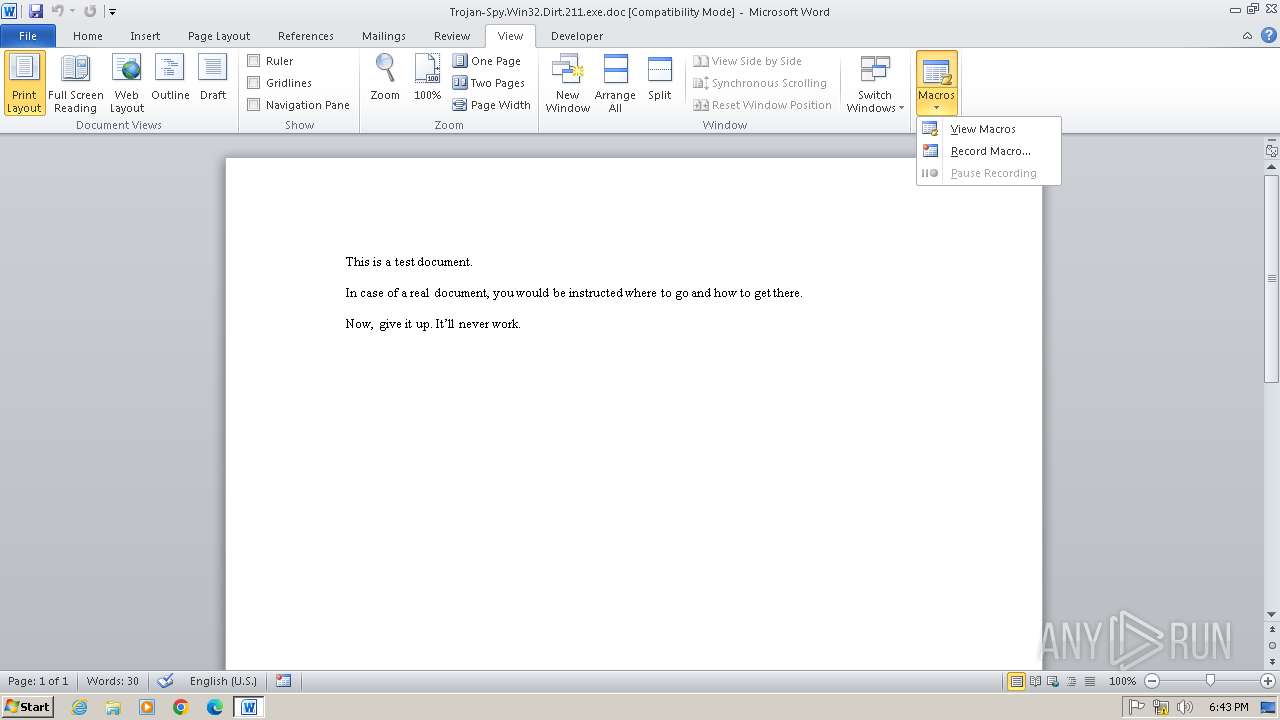Select Page Width zoom
Image resolution: width=1280 pixels, height=720 pixels.
492,105
